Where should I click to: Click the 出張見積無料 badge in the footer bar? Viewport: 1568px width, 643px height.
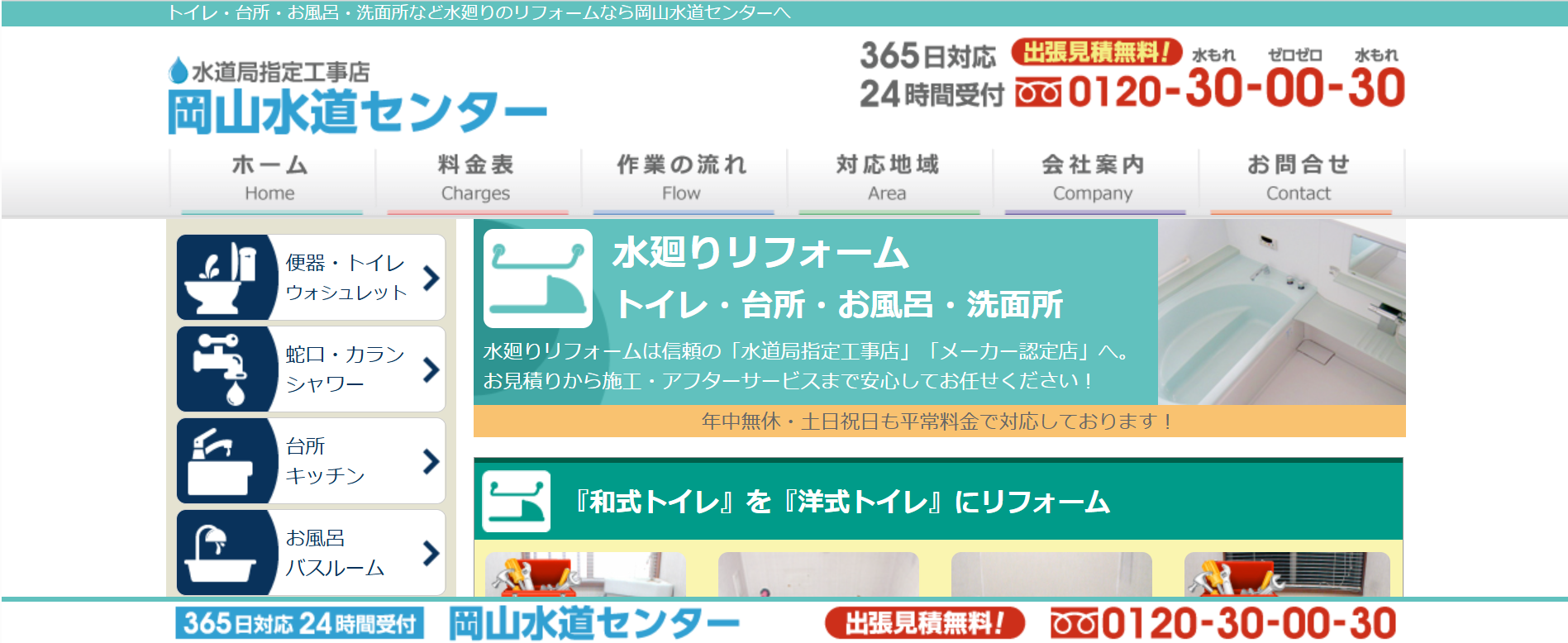(924, 623)
